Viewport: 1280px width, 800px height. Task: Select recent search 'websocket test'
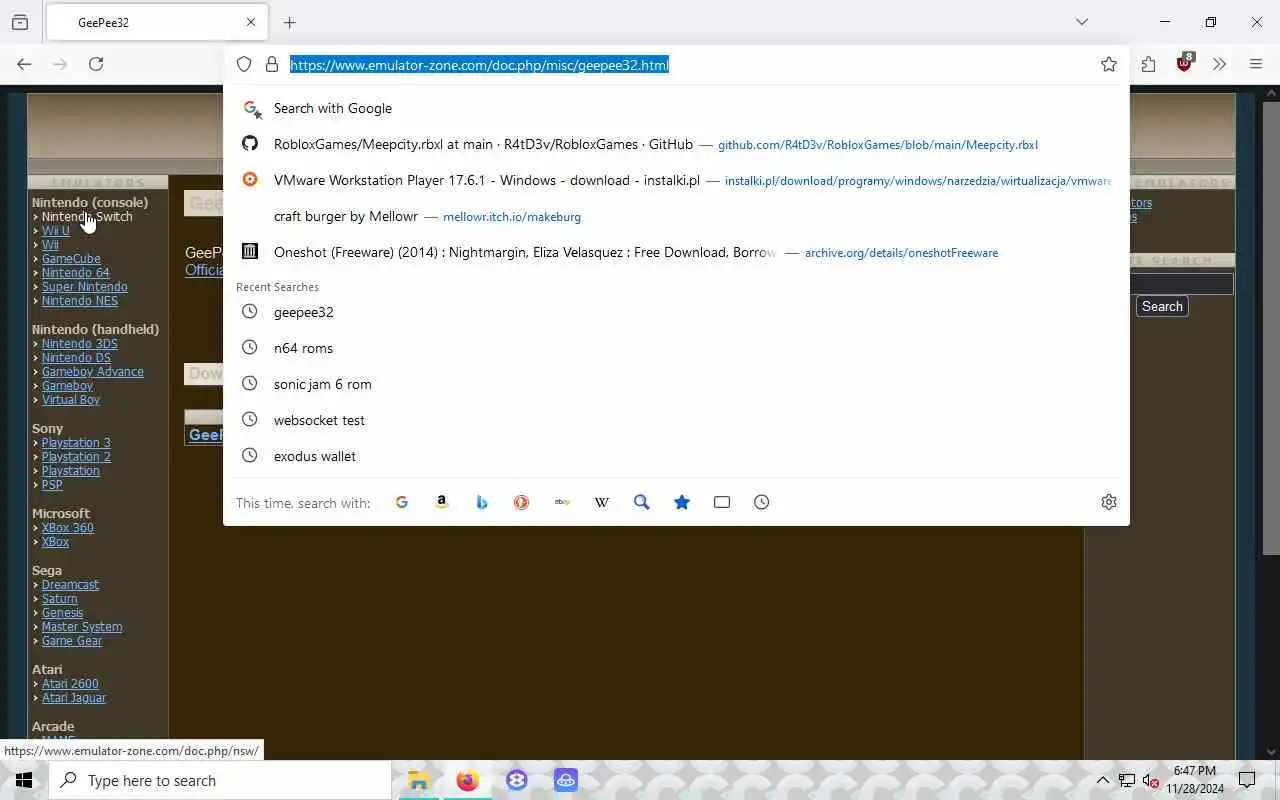(676, 420)
